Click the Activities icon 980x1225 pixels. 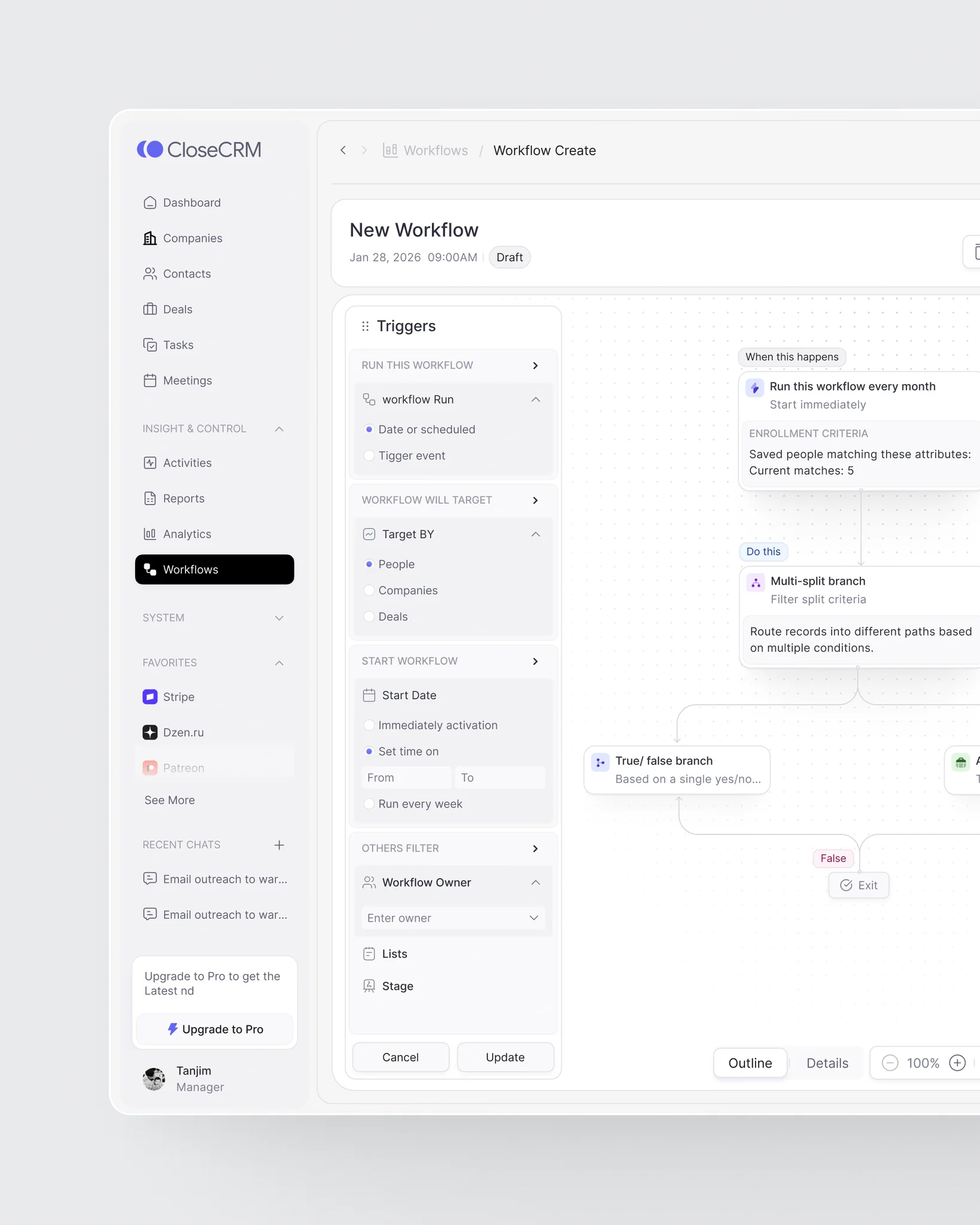(150, 463)
